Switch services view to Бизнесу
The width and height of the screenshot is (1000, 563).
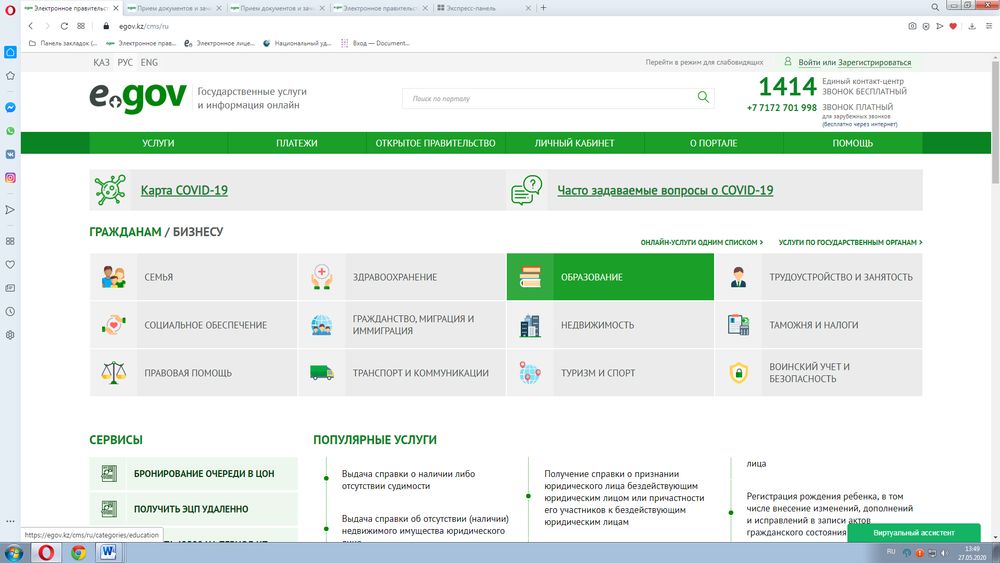[198, 232]
